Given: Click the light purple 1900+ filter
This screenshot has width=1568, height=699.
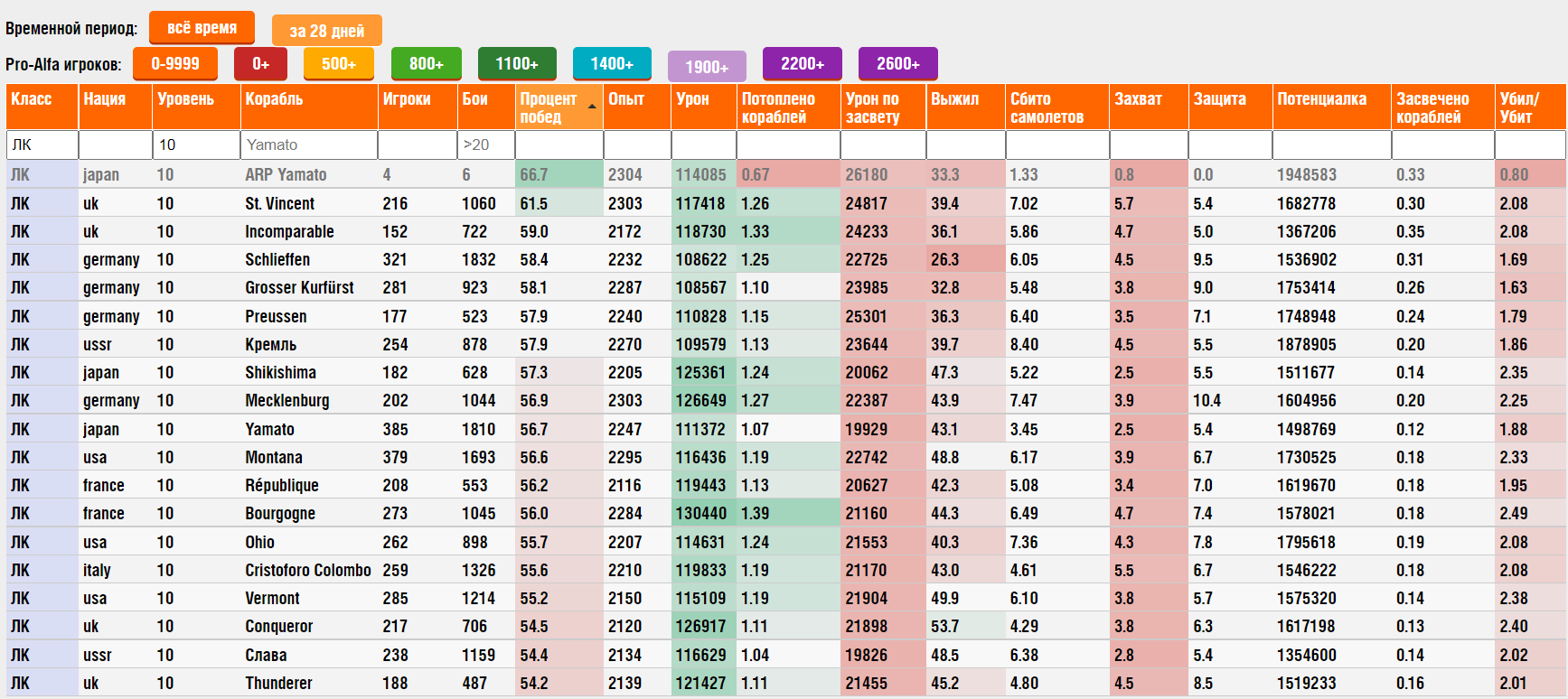Looking at the screenshot, I should click(706, 67).
